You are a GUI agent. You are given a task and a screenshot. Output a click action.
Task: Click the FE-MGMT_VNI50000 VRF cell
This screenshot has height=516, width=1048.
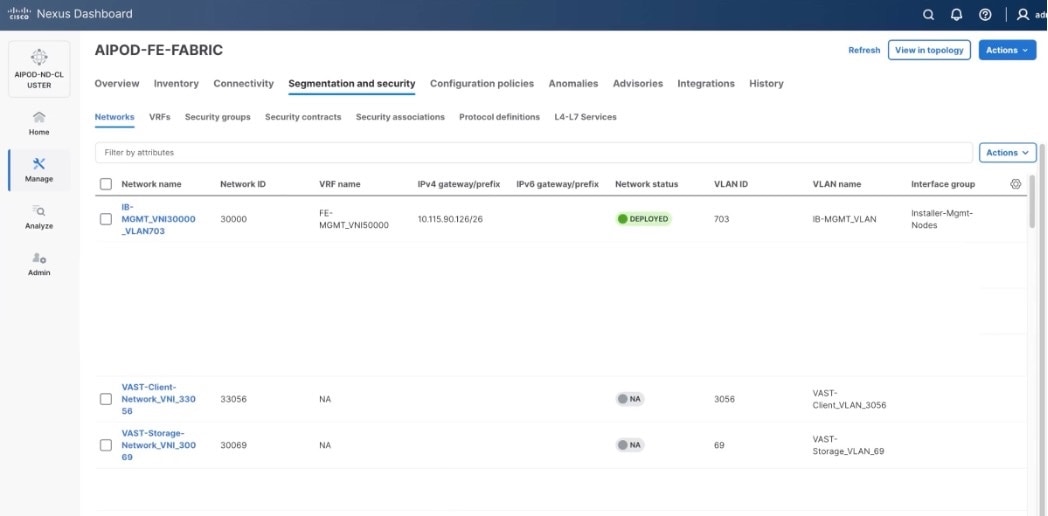coord(354,219)
